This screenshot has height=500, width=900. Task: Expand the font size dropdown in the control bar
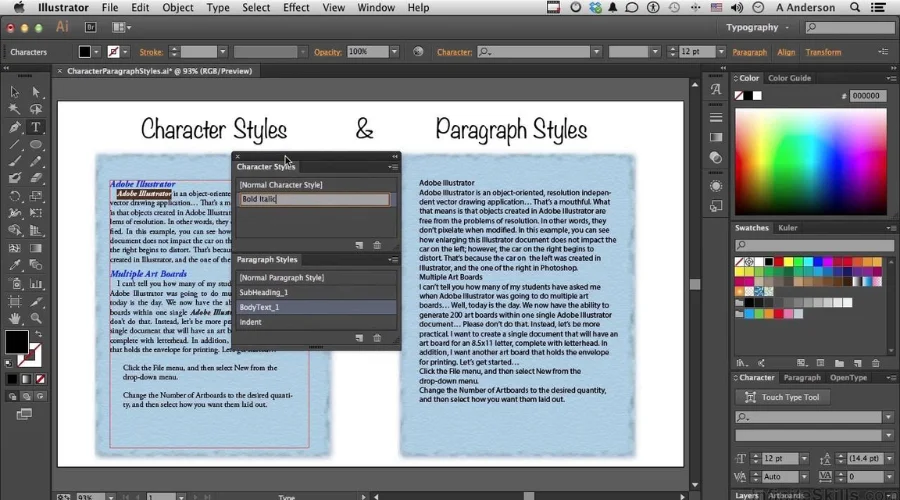(721, 52)
